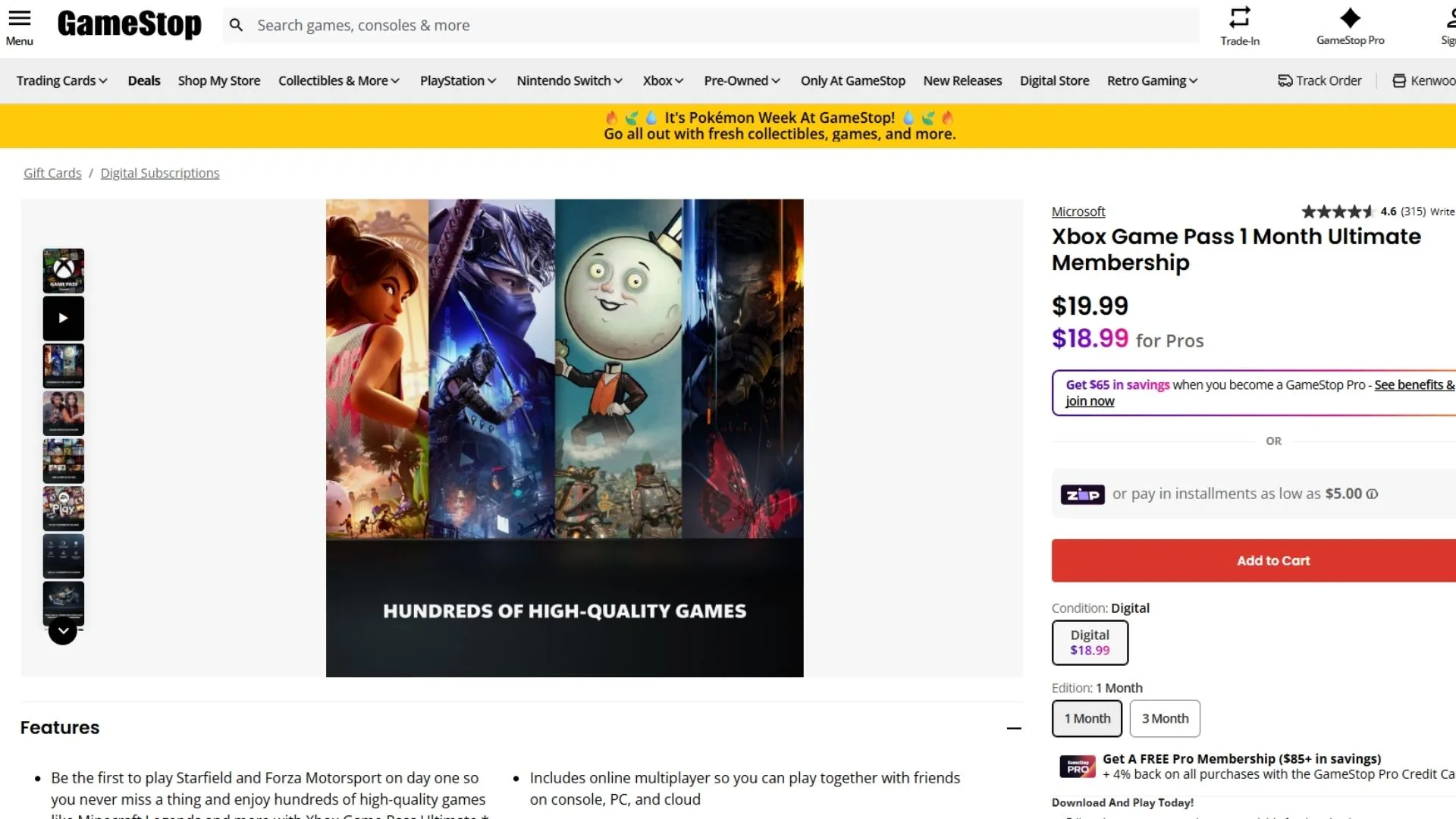Select the 1 Month edition
Viewport: 1456px width, 819px height.
point(1086,718)
